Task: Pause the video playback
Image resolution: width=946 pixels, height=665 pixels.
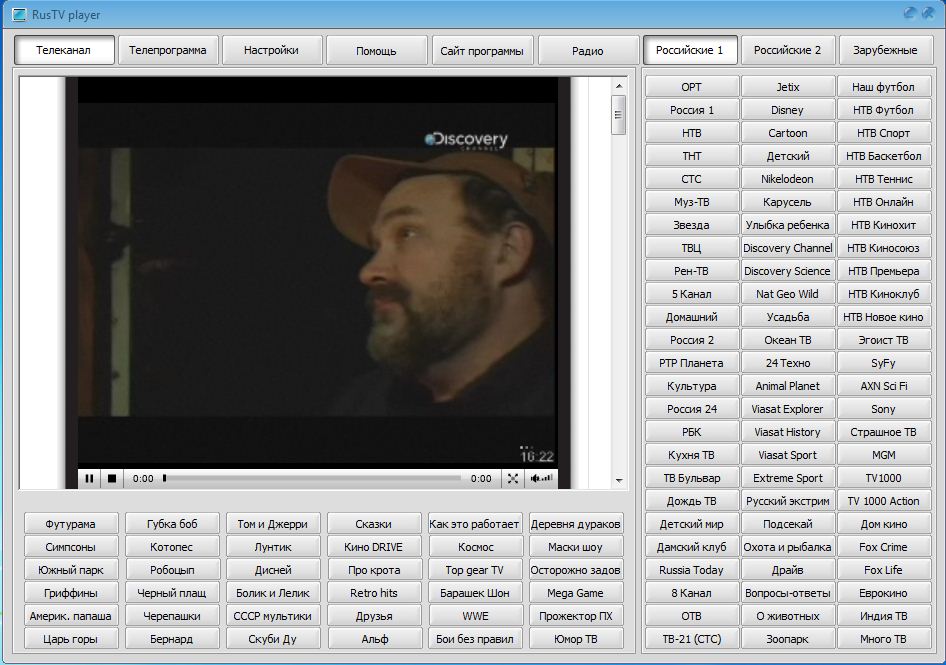Action: tap(89, 479)
